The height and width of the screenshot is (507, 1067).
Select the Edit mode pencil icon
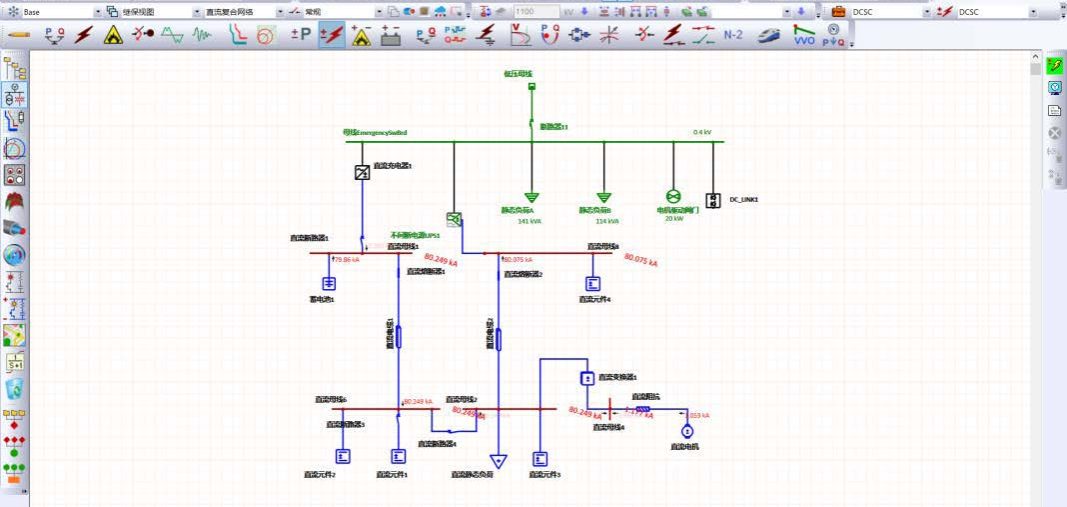click(19, 35)
